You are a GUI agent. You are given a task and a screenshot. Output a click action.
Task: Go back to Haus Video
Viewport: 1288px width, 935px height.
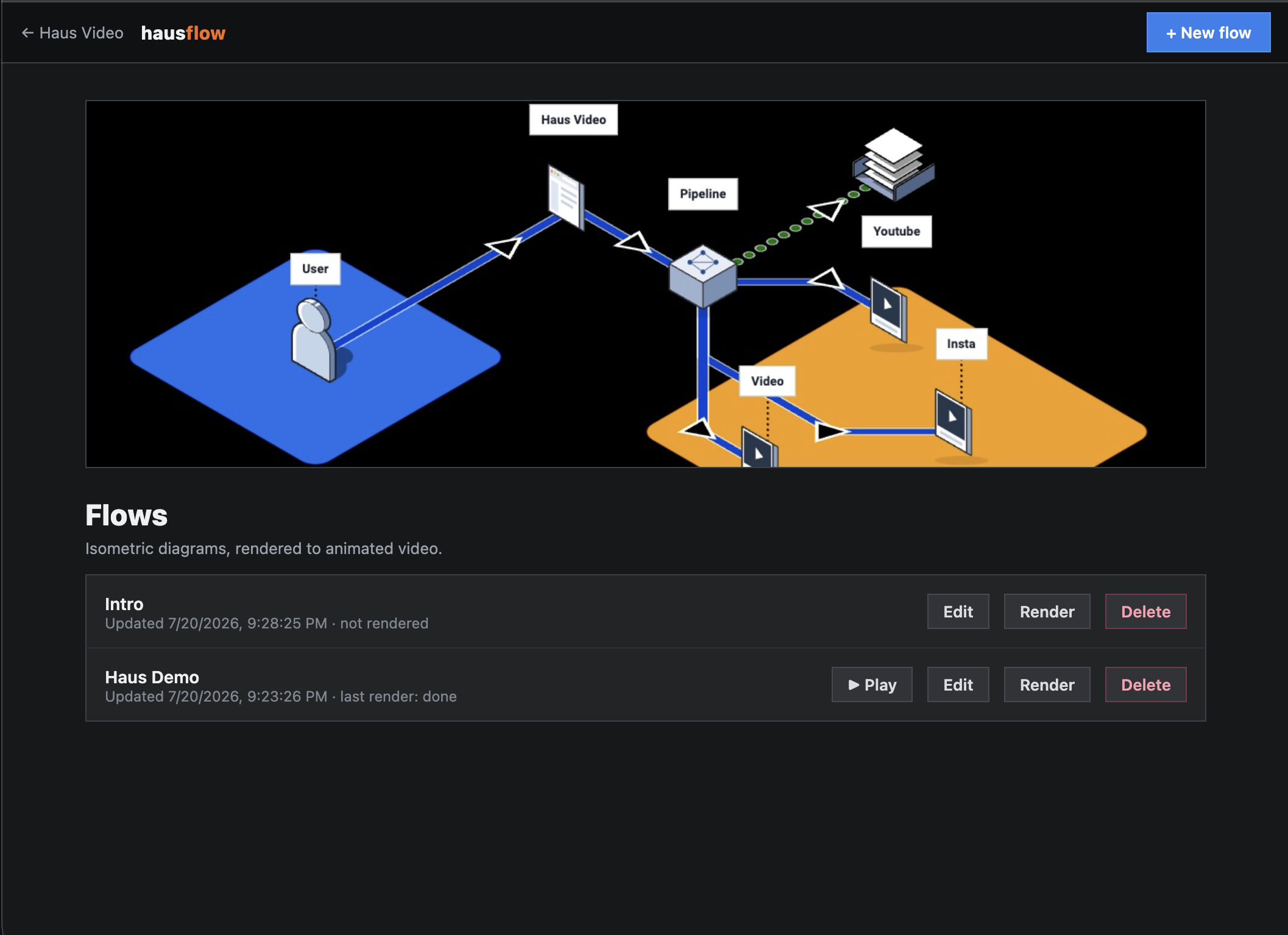(73, 33)
